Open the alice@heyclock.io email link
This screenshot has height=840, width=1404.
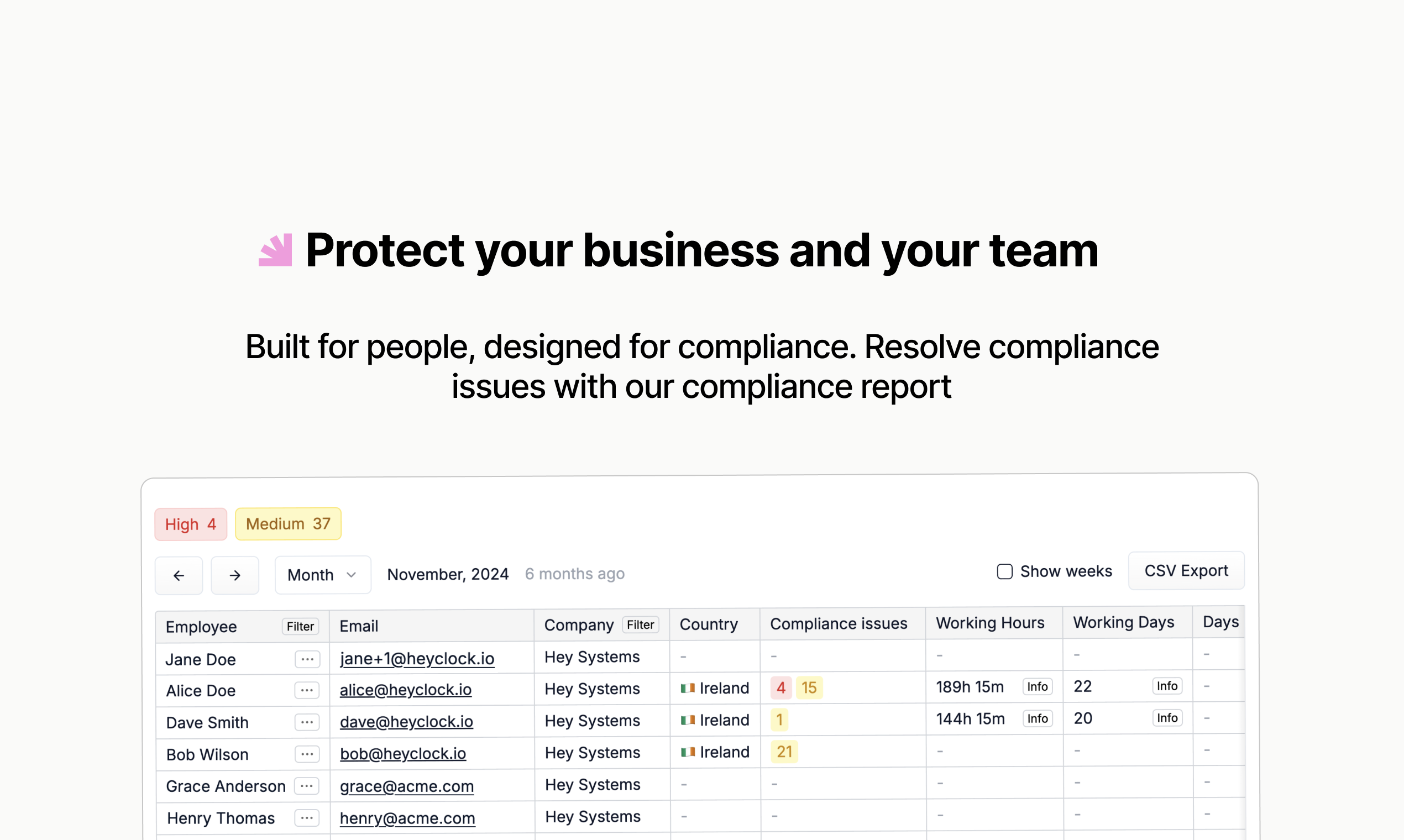tap(405, 690)
